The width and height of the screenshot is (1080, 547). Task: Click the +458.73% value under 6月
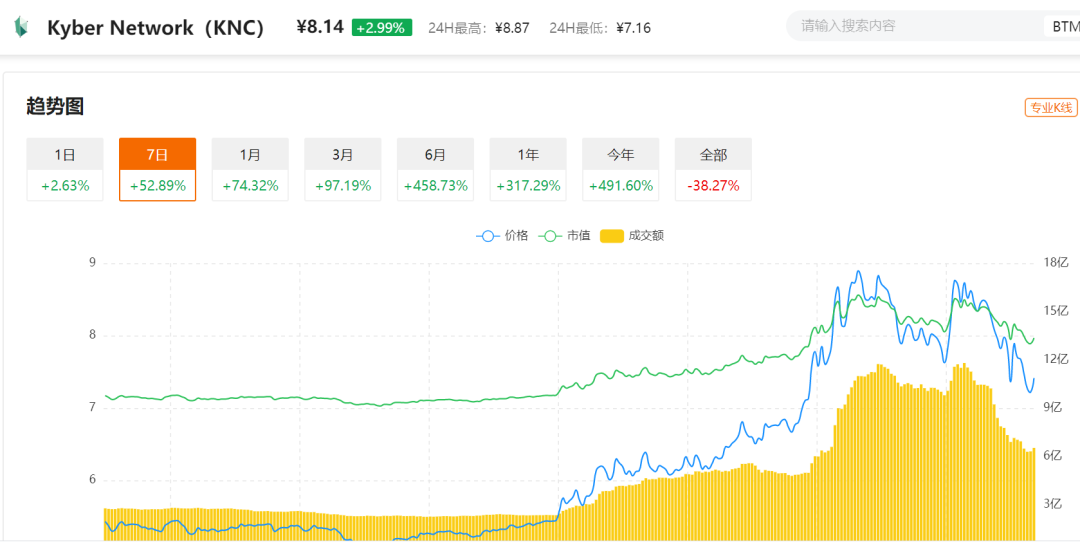[435, 186]
